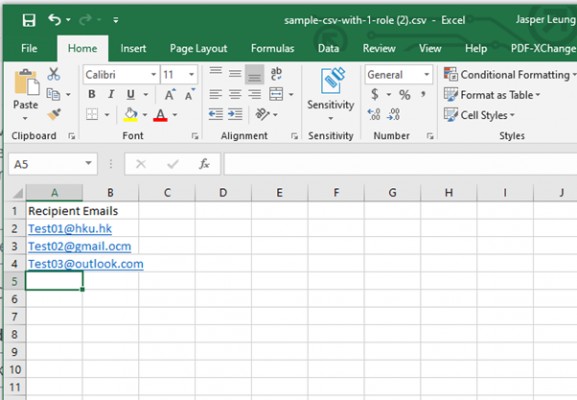
Task: Click the Increase Decimal icon
Action: pos(374,114)
